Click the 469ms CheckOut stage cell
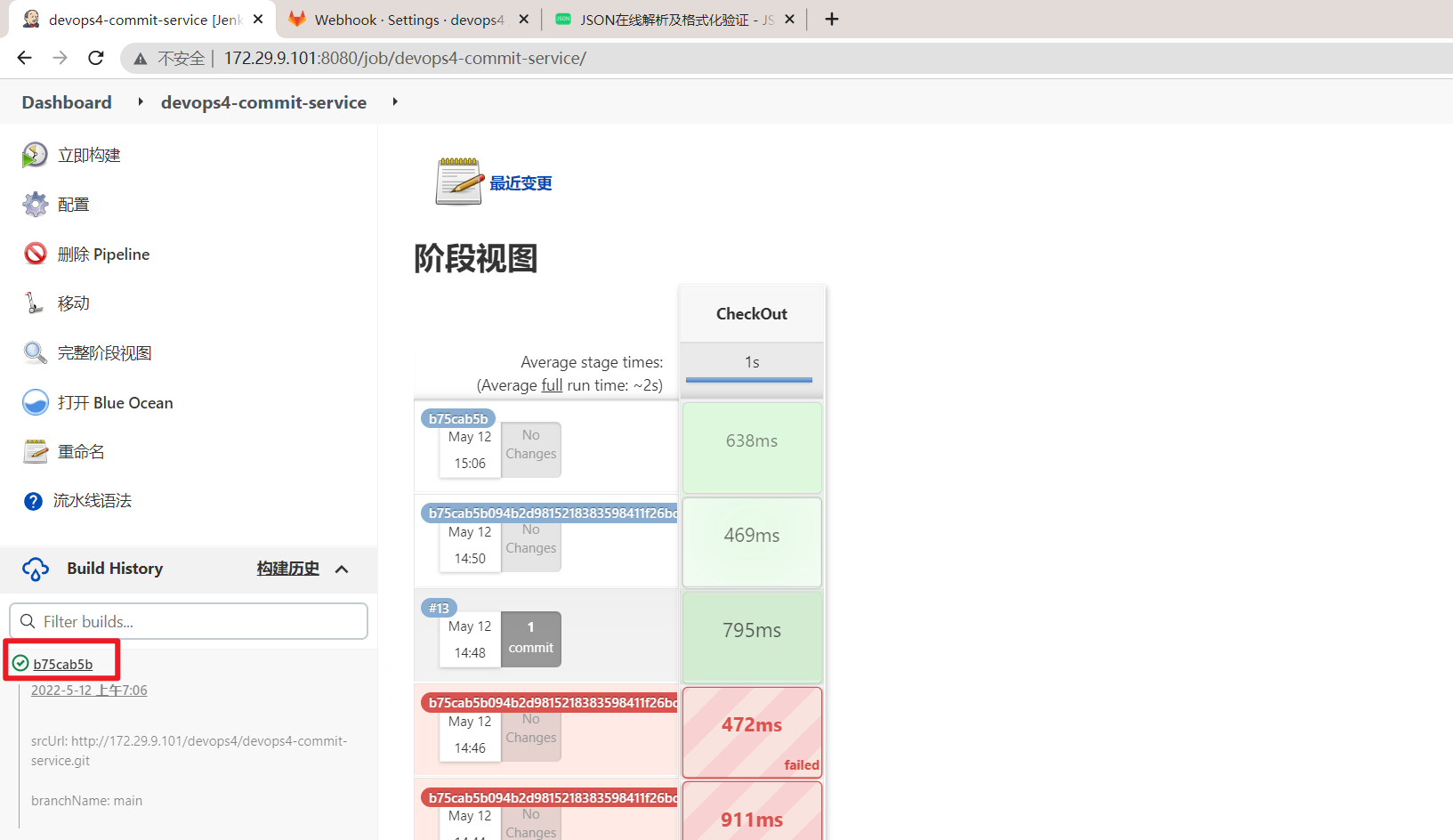1453x840 pixels. 752,542
